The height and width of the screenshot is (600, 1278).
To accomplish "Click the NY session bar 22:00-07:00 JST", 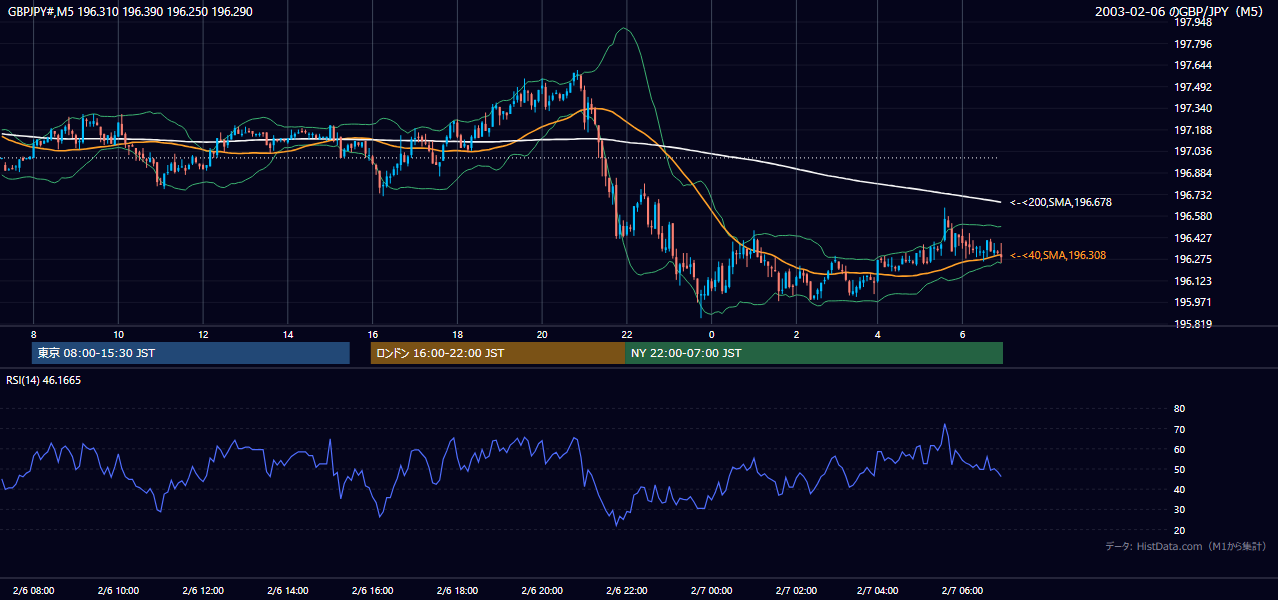I will (814, 353).
